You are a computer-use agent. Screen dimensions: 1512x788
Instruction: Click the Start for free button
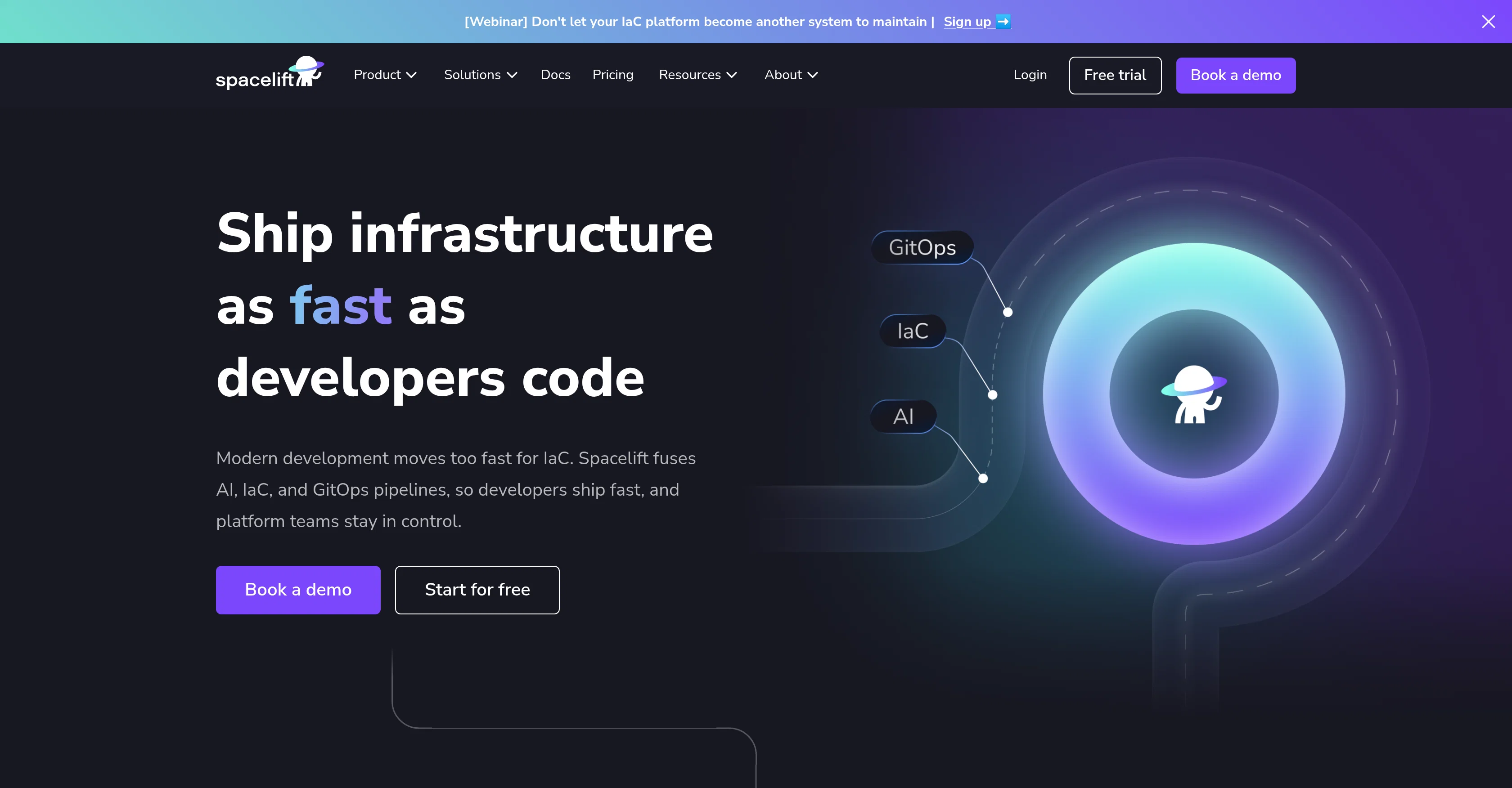tap(477, 590)
